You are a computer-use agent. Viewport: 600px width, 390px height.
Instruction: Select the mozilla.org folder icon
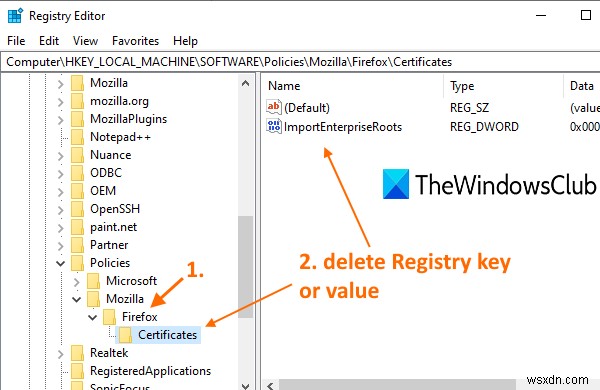pyautogui.click(x=77, y=101)
